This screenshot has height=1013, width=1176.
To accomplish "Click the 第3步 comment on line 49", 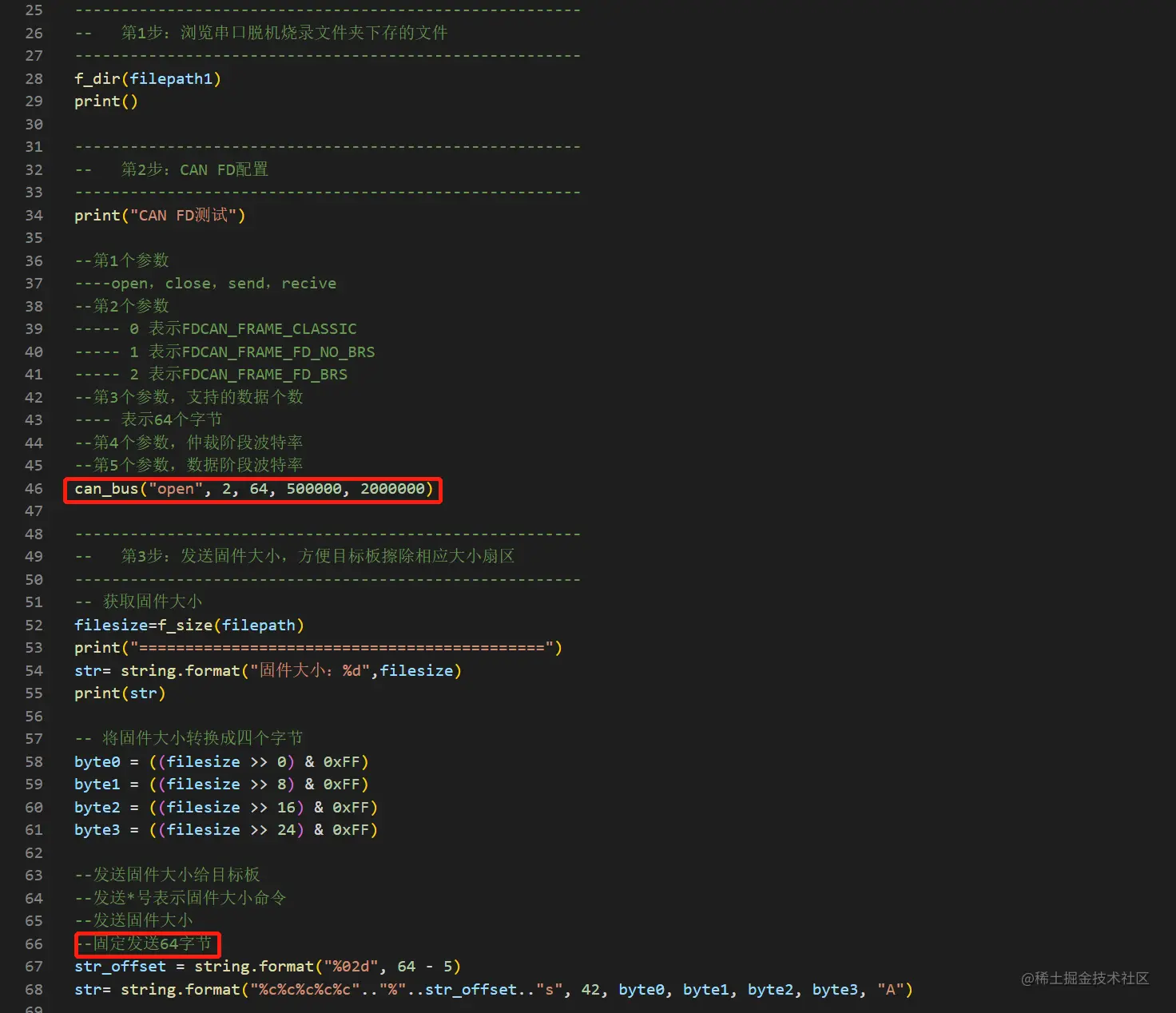I will [x=295, y=556].
